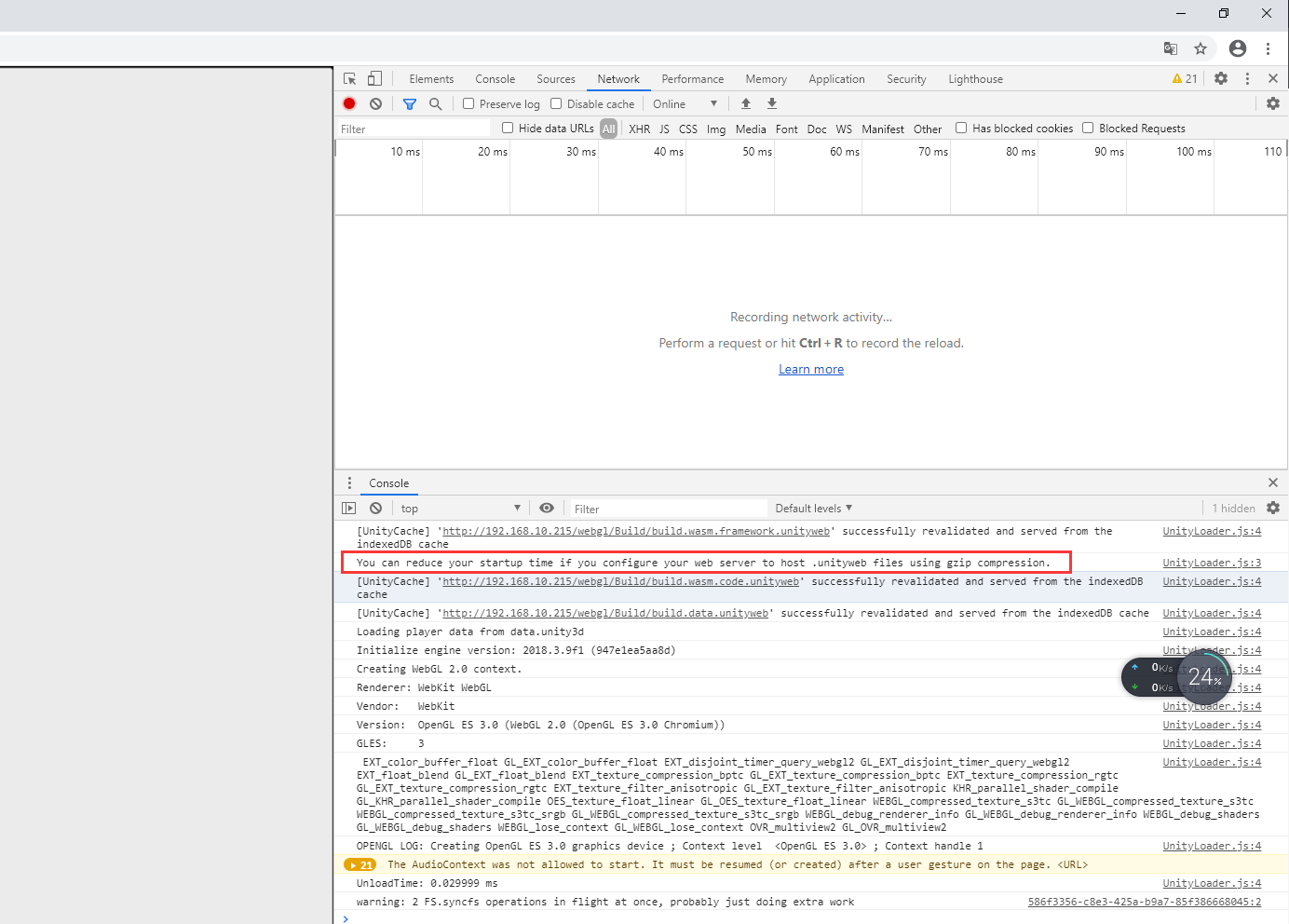Open DevTools settings gear
Image resolution: width=1289 pixels, height=924 pixels.
tap(1221, 78)
